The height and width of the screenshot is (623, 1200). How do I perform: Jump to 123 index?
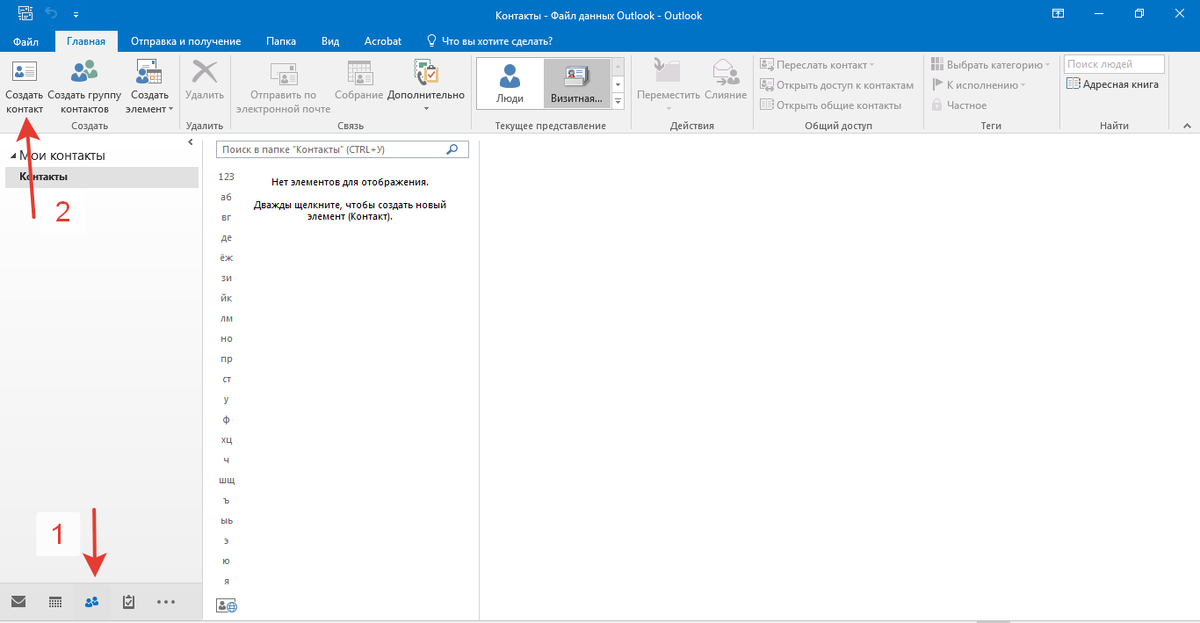click(226, 177)
